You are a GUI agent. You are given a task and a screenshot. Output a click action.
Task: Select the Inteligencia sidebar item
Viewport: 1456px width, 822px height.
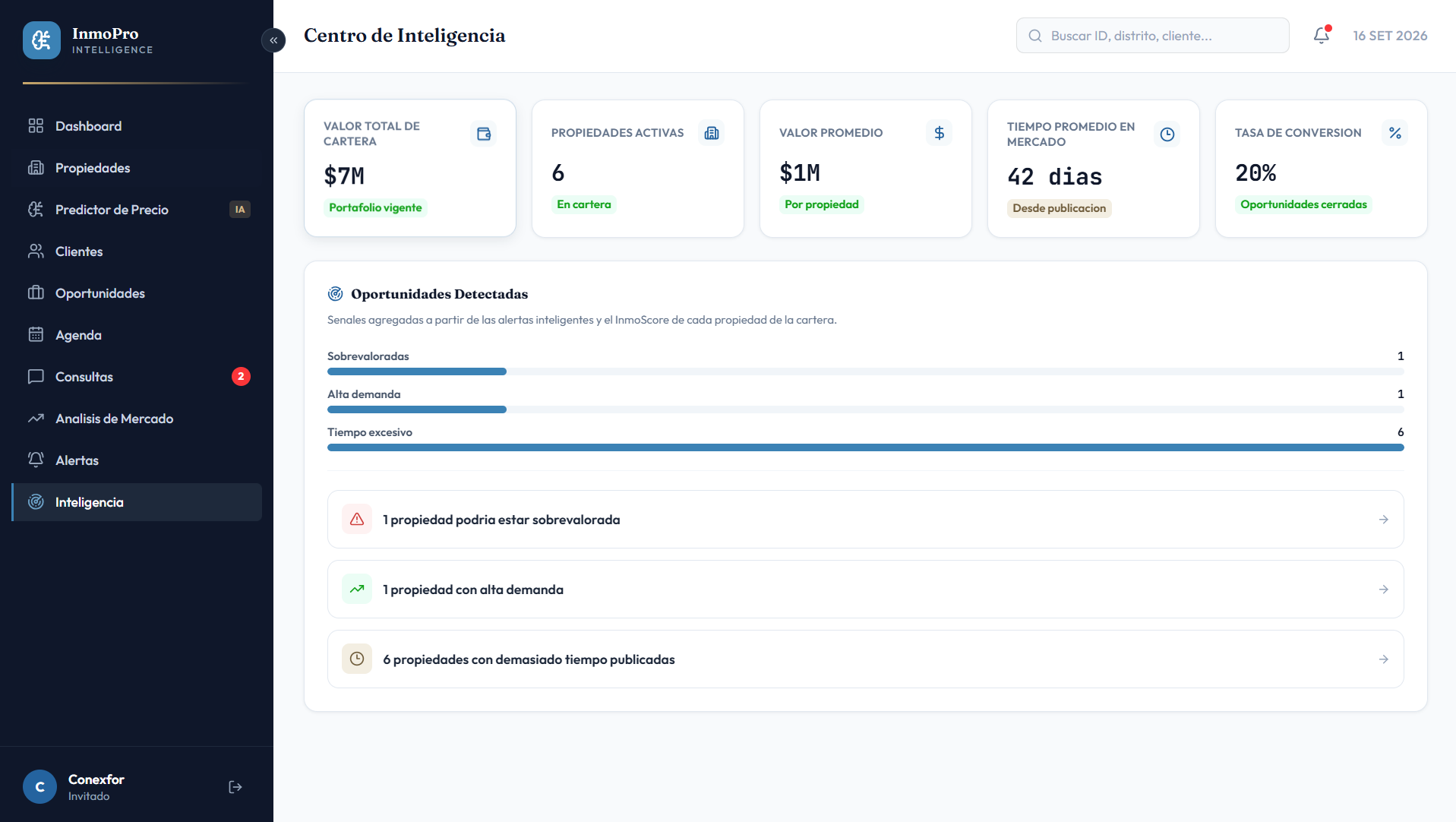pyautogui.click(x=137, y=502)
